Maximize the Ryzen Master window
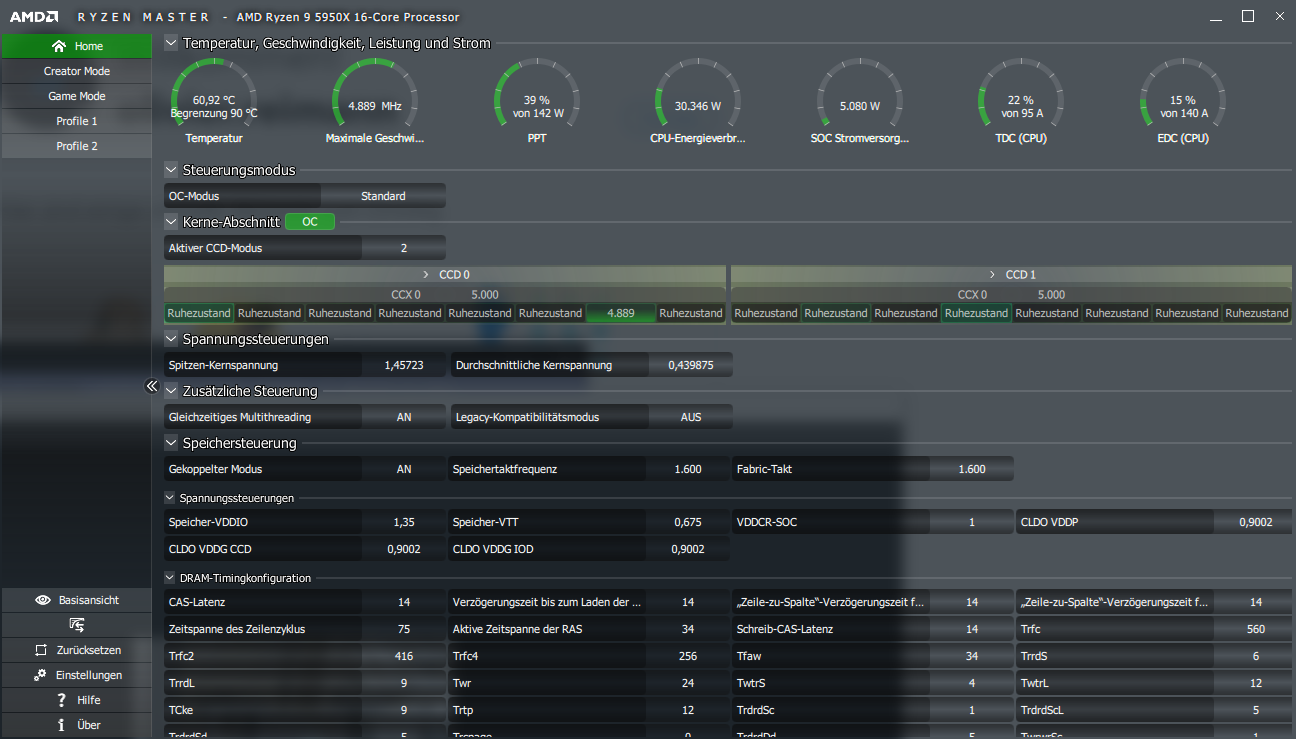 [x=1248, y=16]
